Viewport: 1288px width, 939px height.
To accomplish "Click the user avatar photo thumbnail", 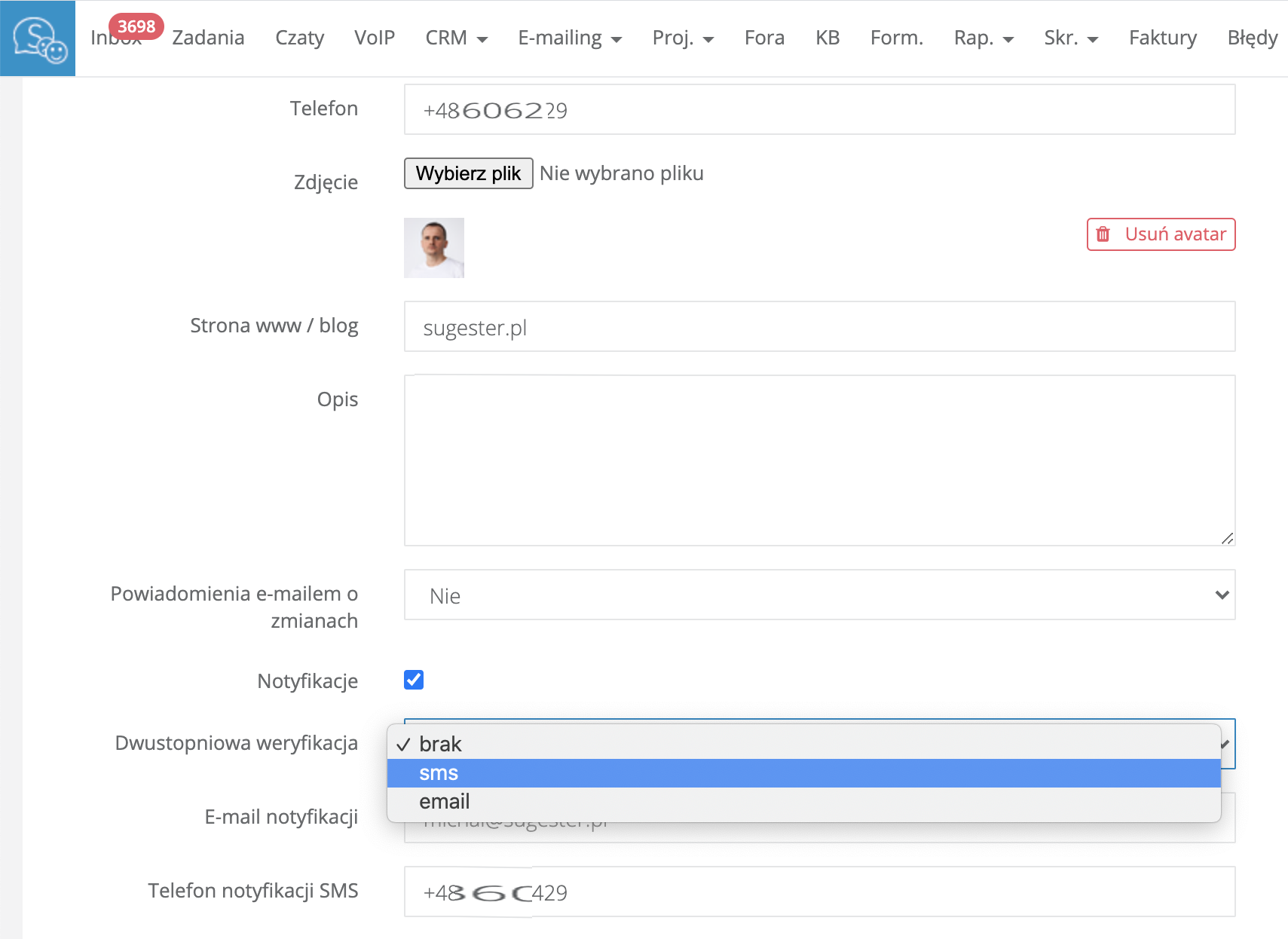I will [433, 248].
